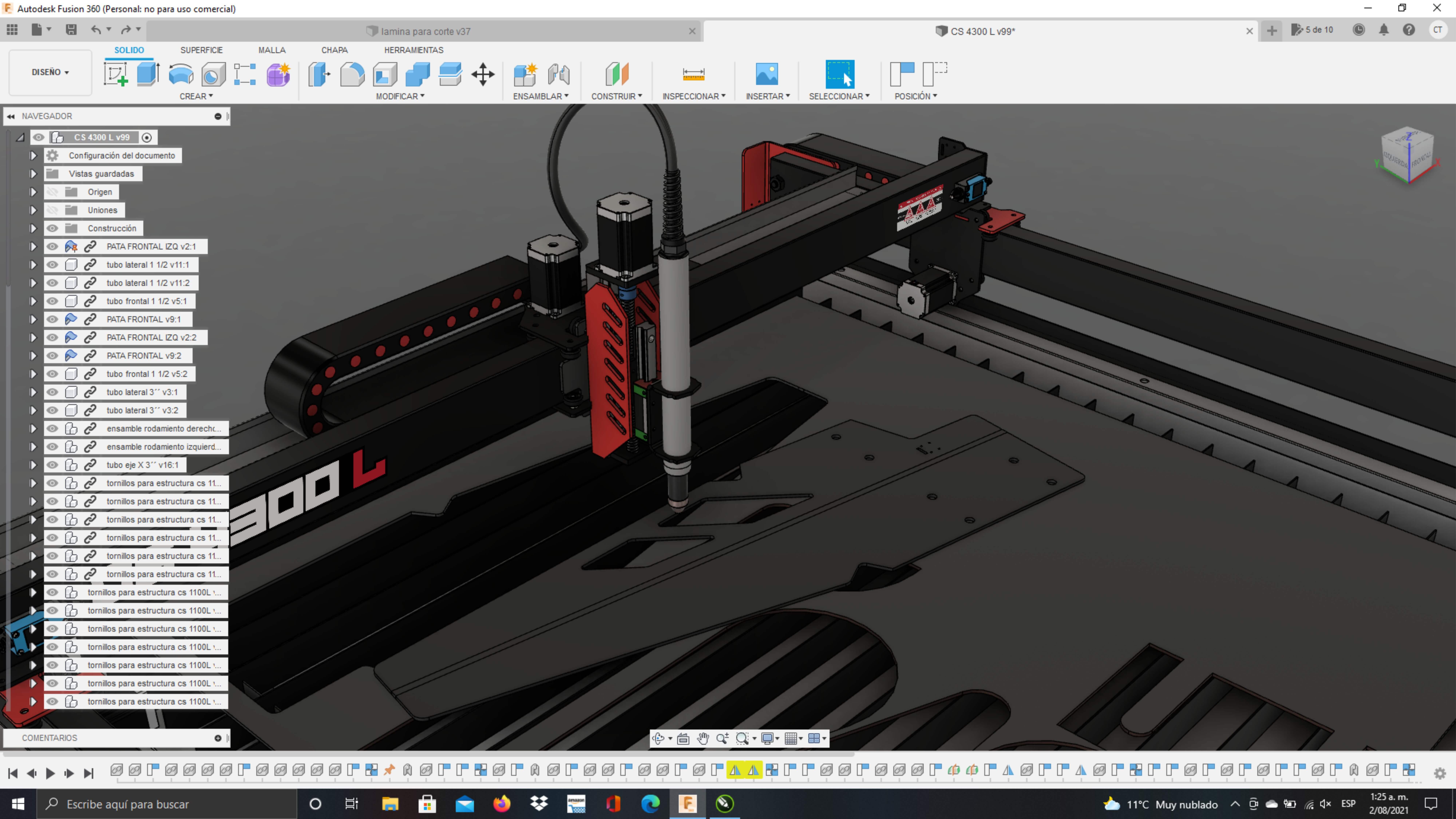Open the DISEÑO workspace dropdown
The height and width of the screenshot is (819, 1456).
pos(50,72)
